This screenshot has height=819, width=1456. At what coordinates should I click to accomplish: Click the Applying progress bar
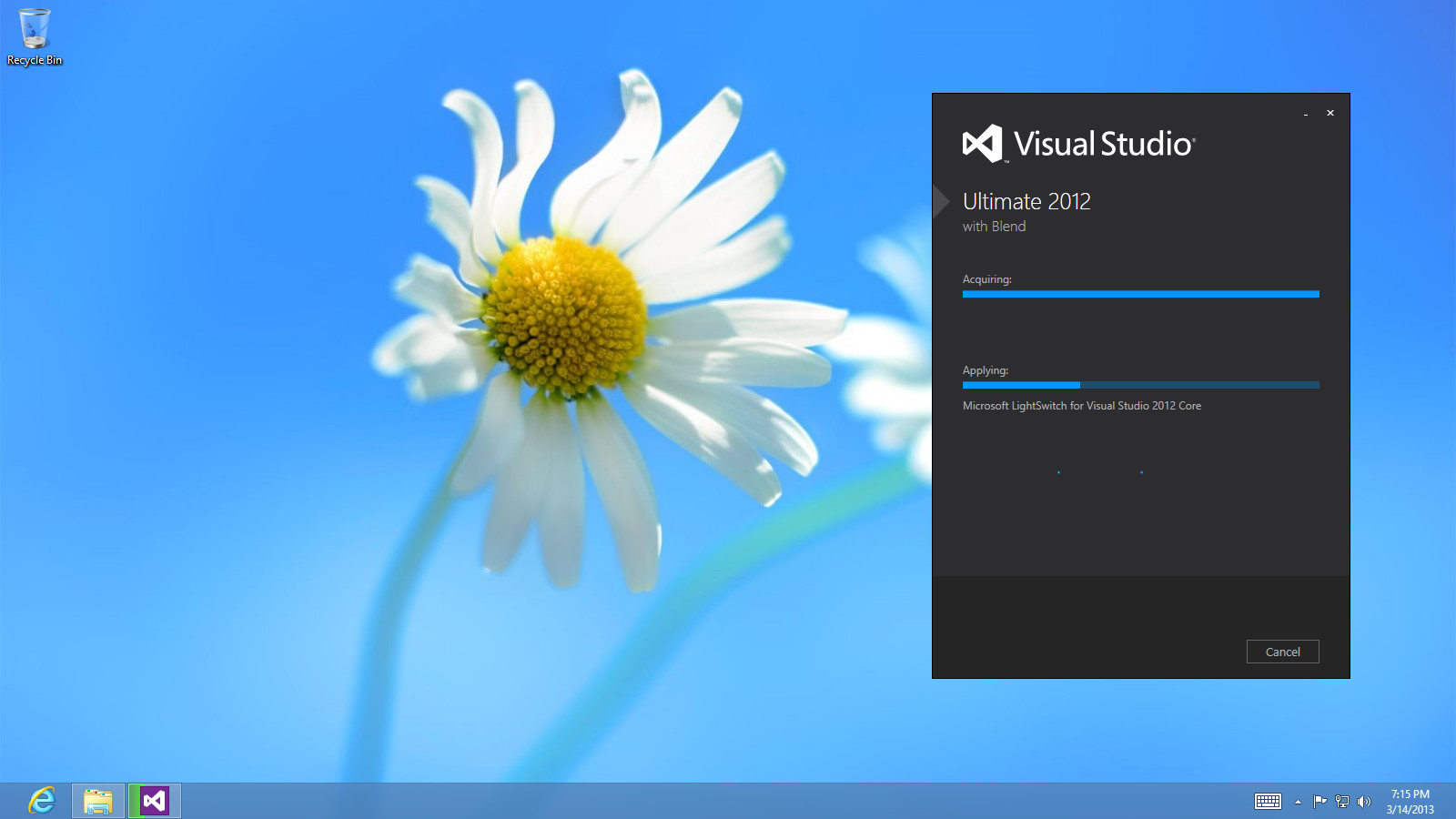tap(1140, 385)
